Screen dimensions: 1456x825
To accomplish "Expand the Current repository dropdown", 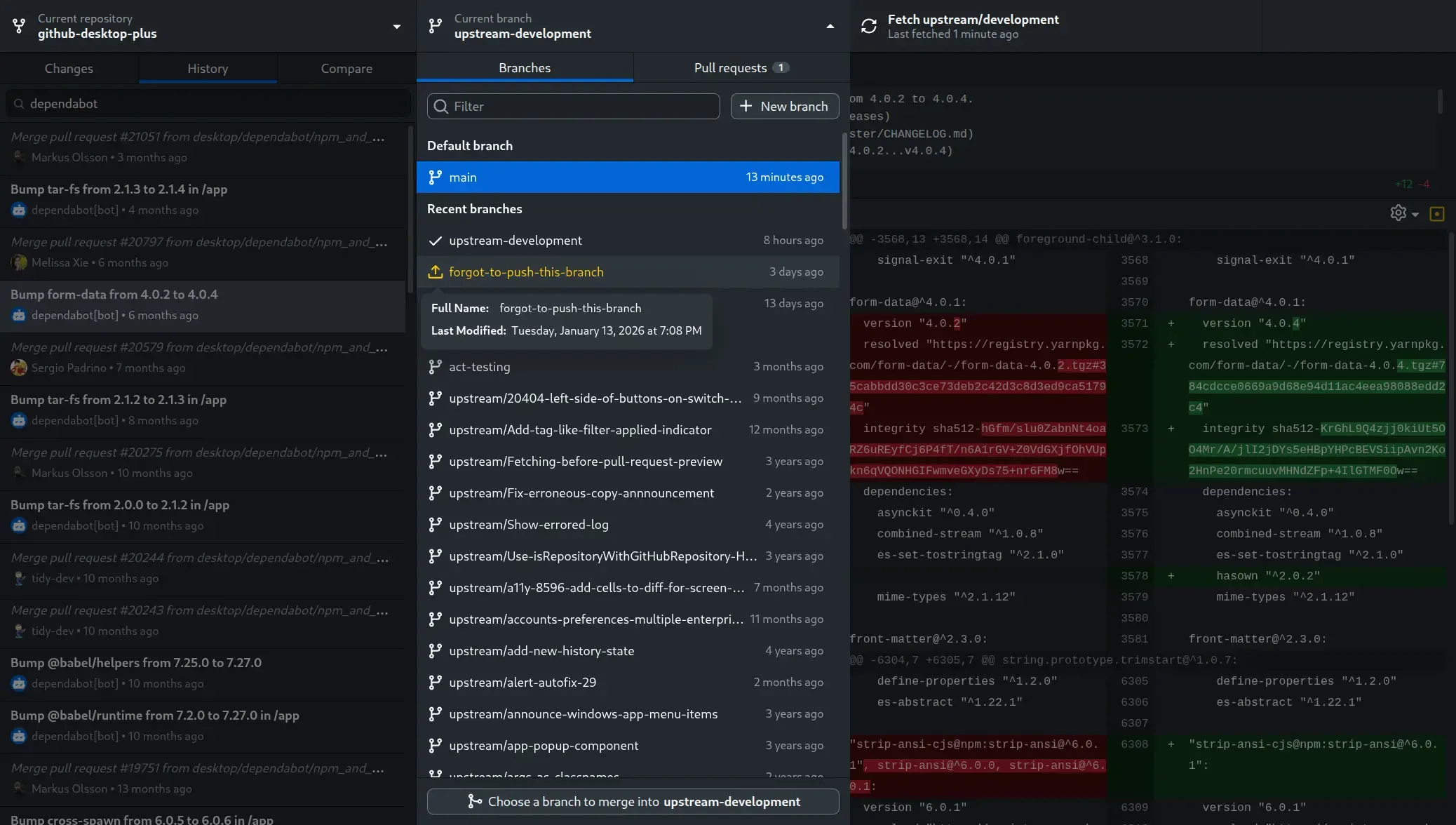I will tap(396, 27).
